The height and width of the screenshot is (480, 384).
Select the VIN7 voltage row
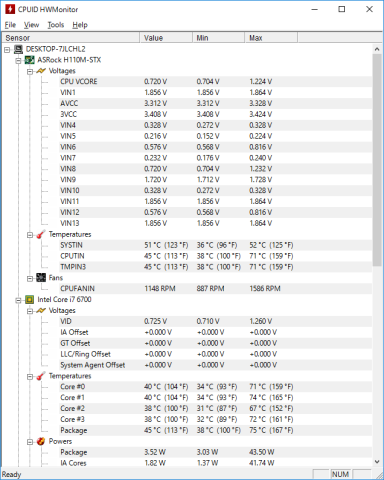click(x=216, y=158)
